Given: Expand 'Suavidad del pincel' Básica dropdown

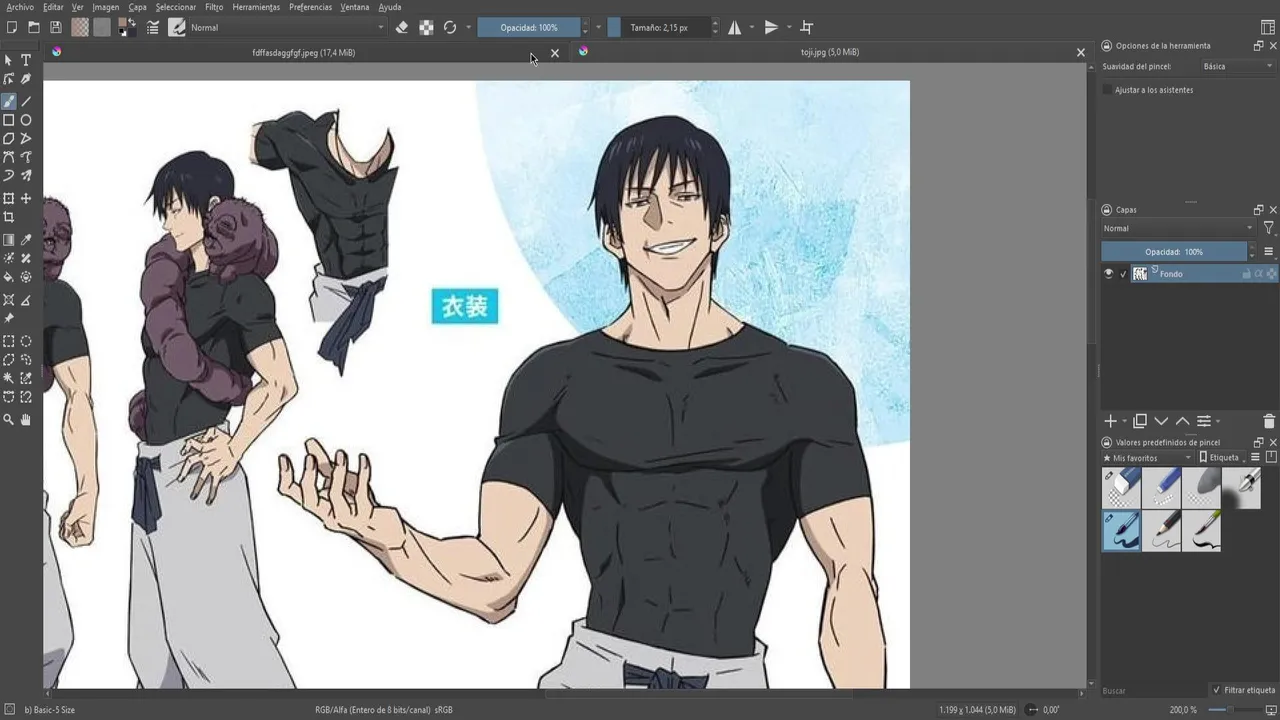Looking at the screenshot, I should tap(1238, 66).
